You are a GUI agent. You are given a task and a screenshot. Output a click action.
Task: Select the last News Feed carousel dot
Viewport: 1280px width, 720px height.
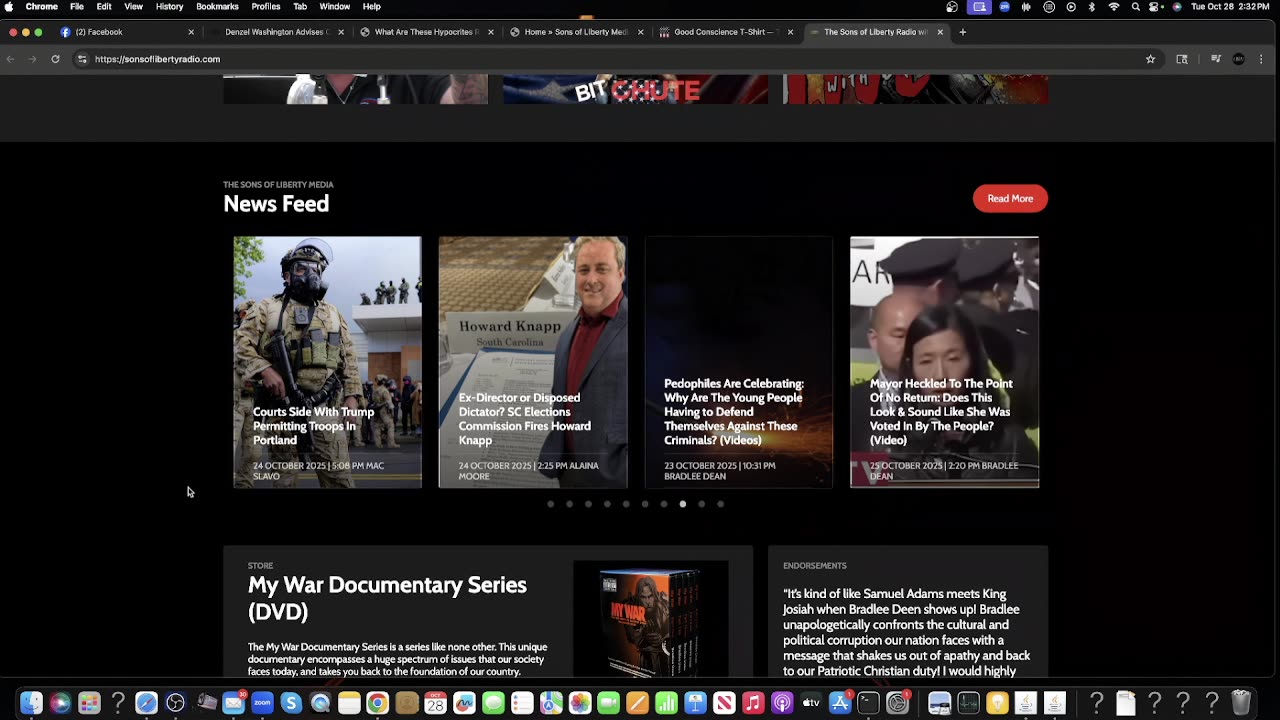point(720,504)
